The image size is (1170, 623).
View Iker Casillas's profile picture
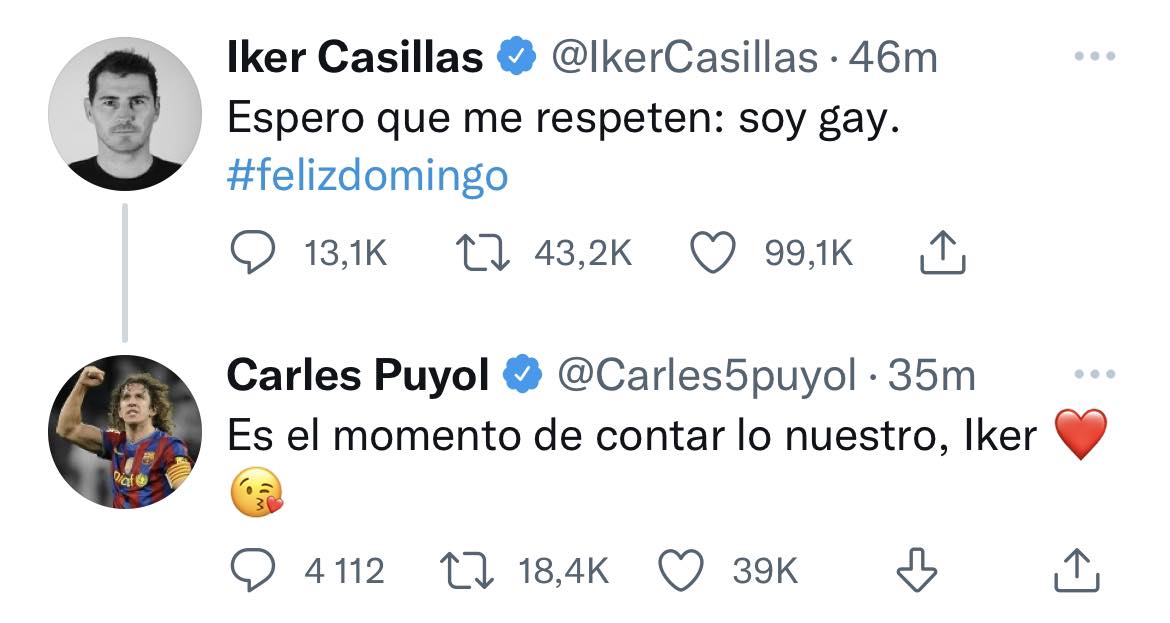[x=125, y=114]
